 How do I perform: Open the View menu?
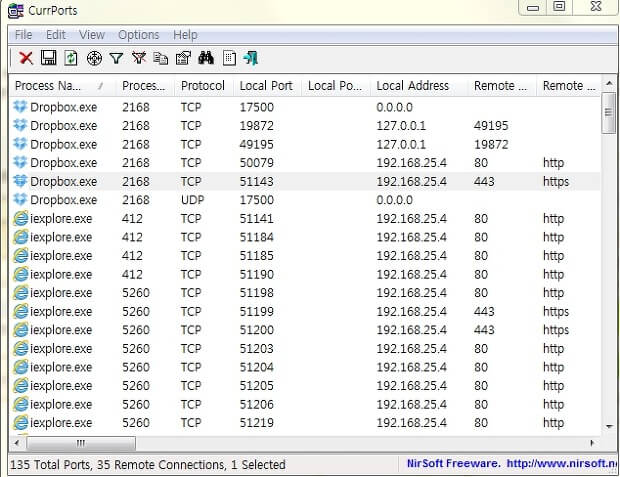click(x=92, y=35)
